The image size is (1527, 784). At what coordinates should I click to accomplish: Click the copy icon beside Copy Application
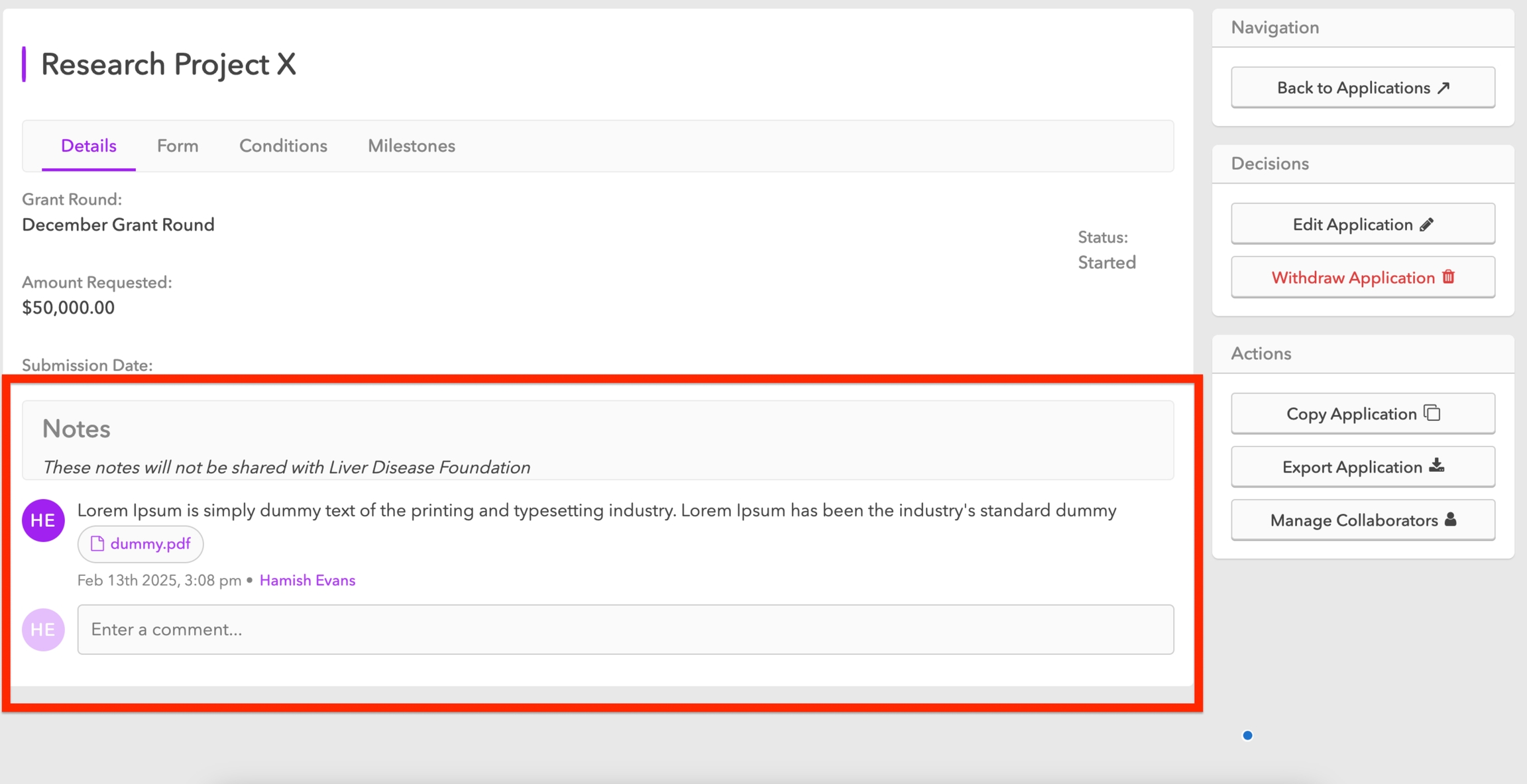(x=1432, y=413)
